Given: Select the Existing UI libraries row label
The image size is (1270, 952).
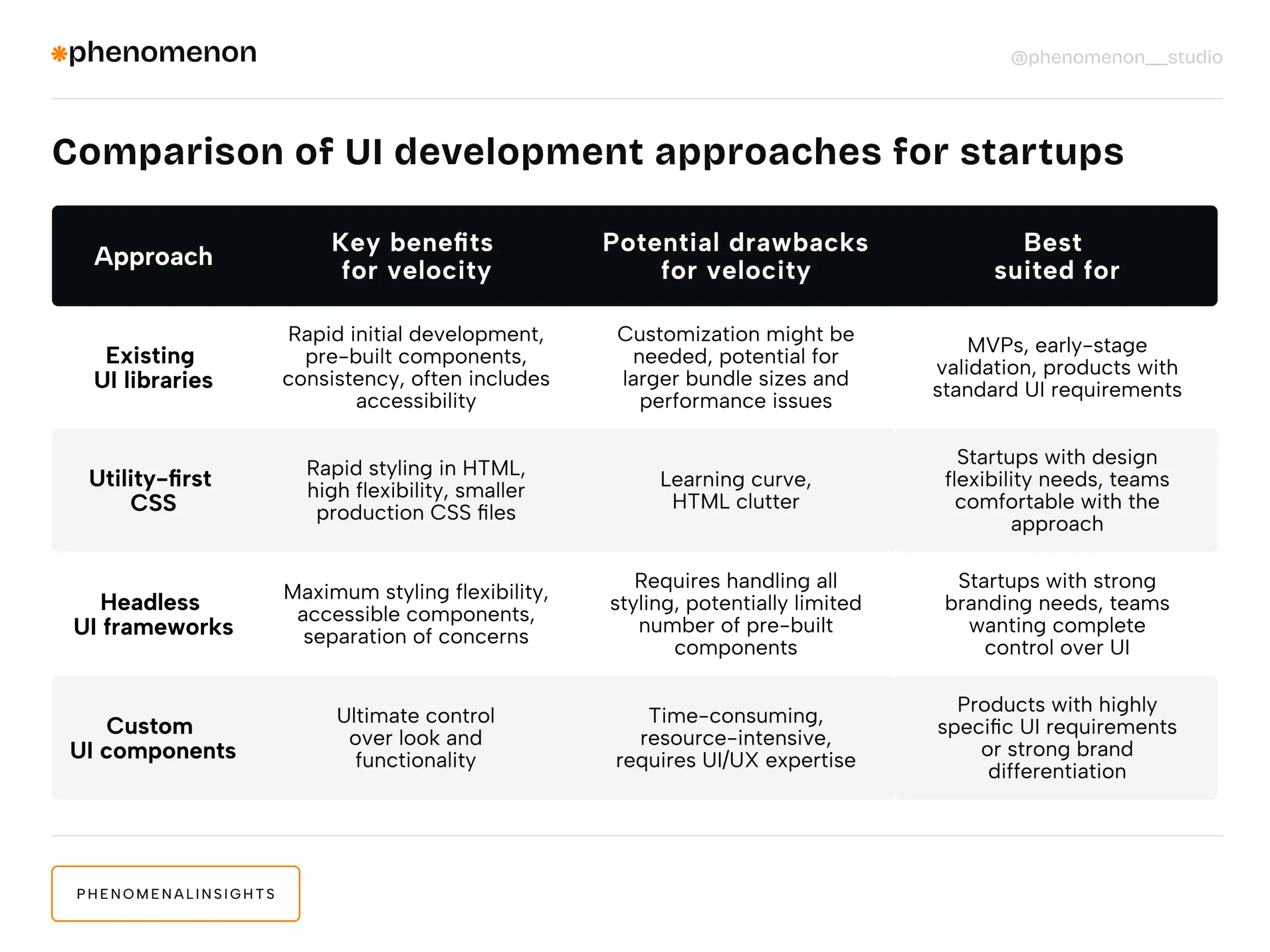Looking at the screenshot, I should 153,368.
